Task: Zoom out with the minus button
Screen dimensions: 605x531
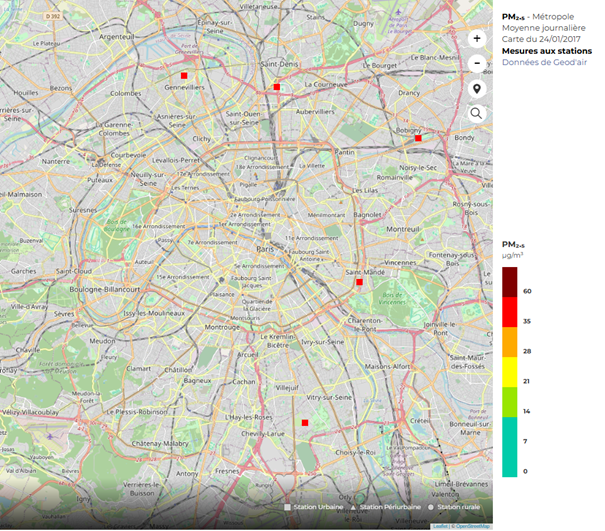Action: tap(477, 63)
